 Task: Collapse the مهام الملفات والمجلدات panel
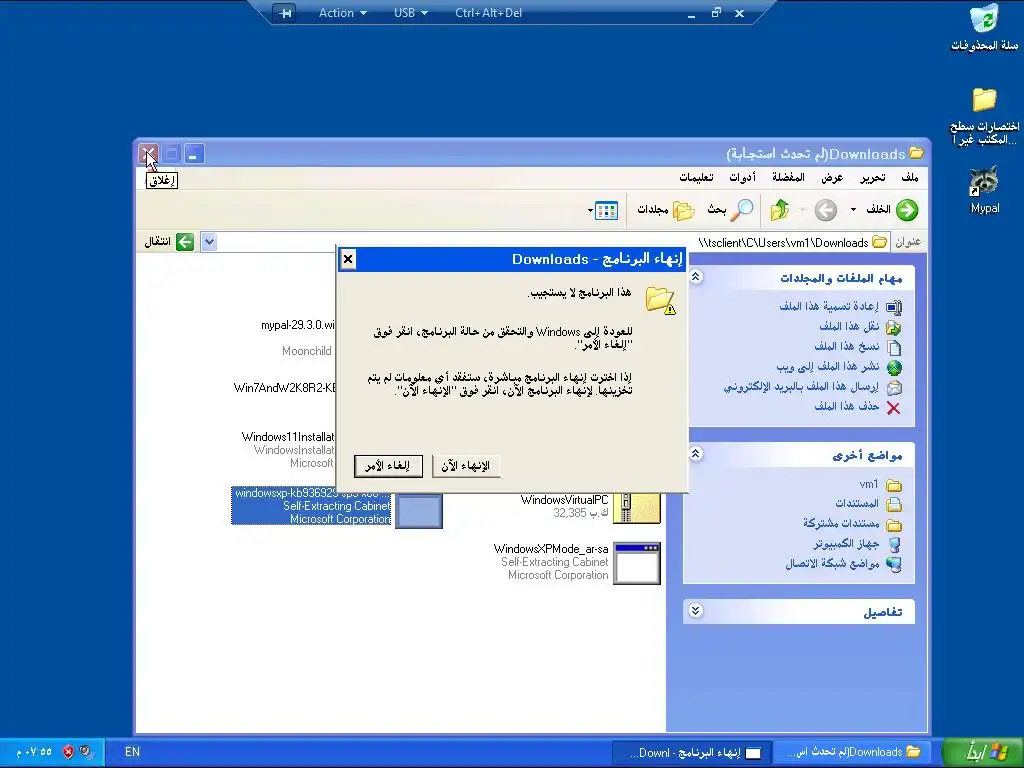tap(696, 277)
